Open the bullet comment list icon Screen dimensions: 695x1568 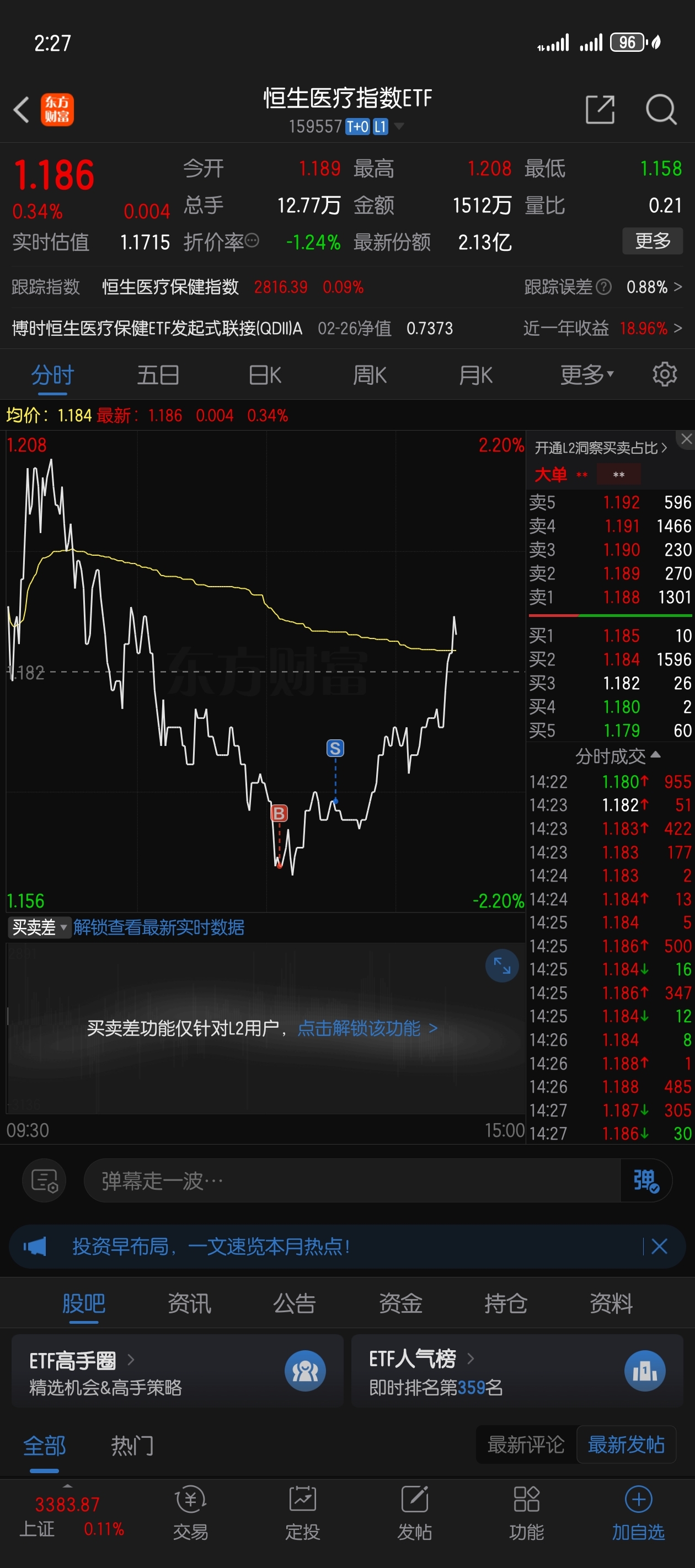pos(45,1181)
